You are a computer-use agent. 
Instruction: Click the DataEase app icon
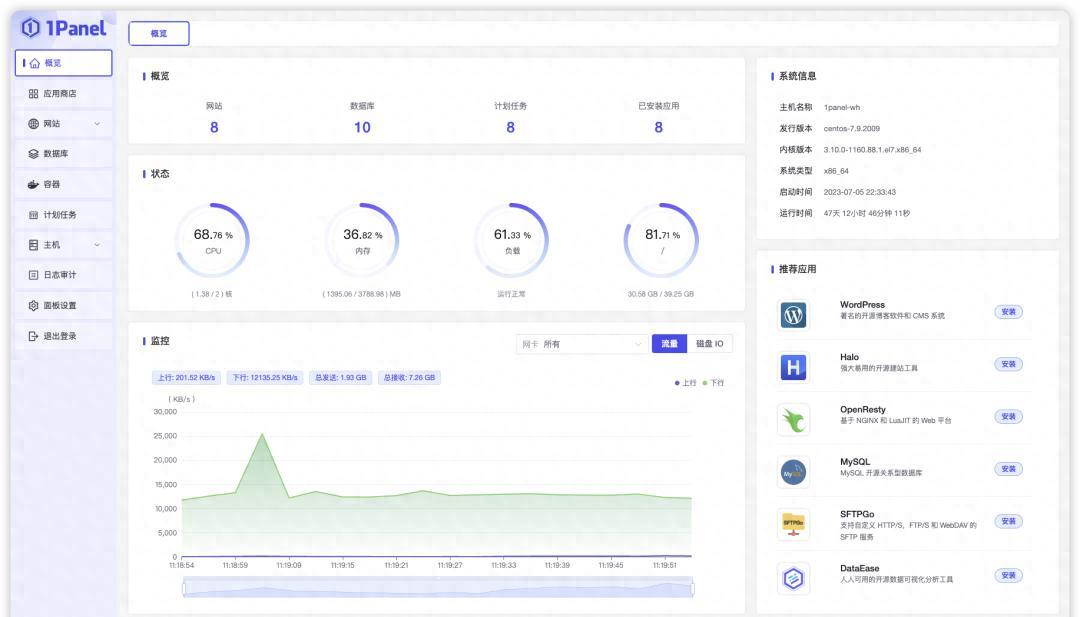click(x=793, y=578)
